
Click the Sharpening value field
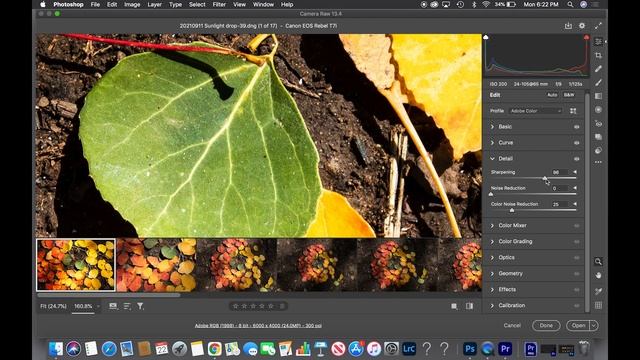[560, 172]
